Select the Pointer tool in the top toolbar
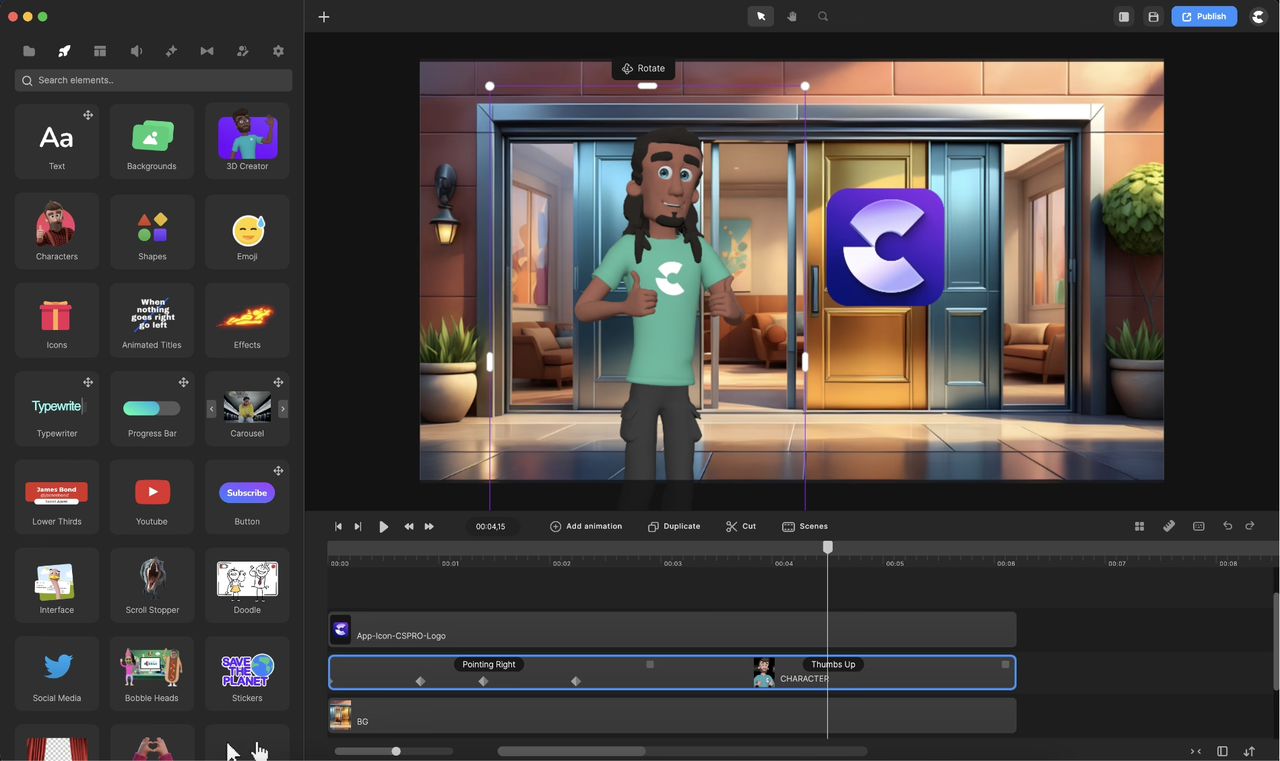 coord(760,16)
